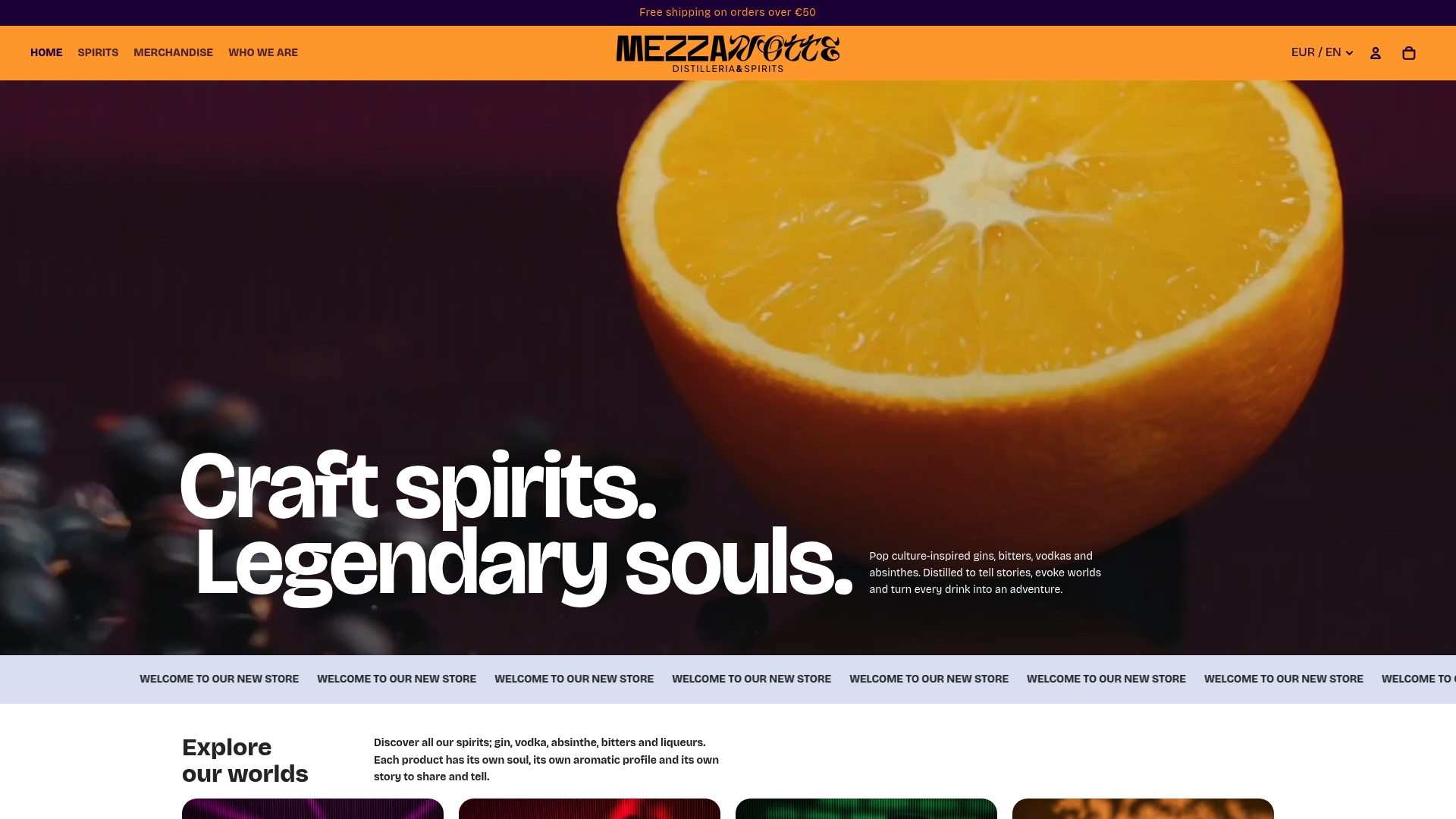Screen dimensions: 1456x819
Task: Open the MERCHANDISE menu item
Action: 173,52
